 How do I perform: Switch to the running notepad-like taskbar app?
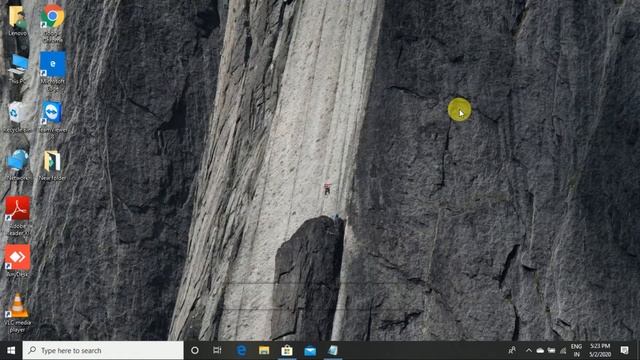(333, 351)
